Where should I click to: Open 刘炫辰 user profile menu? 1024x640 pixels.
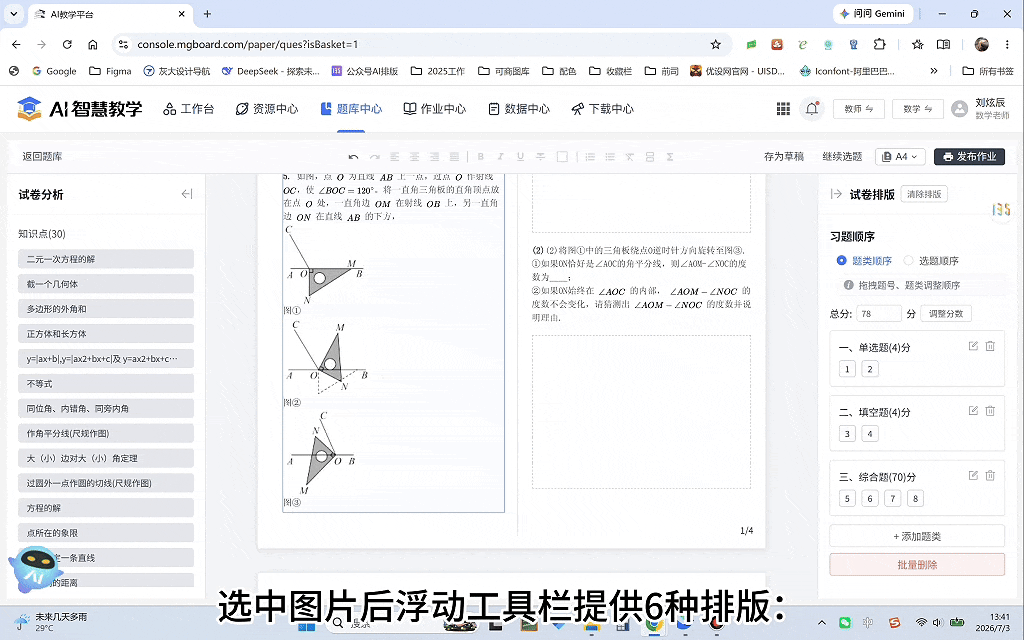(x=981, y=108)
